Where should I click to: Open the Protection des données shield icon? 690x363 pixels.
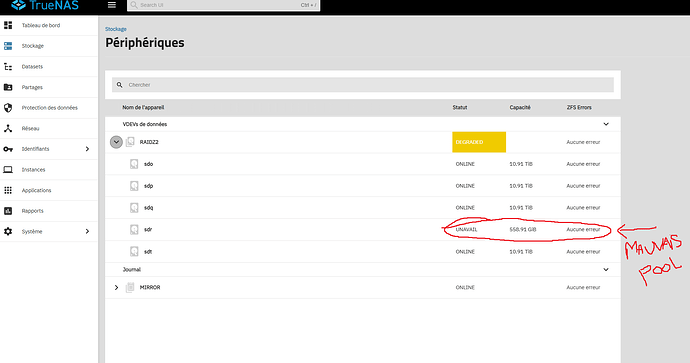(x=8, y=108)
